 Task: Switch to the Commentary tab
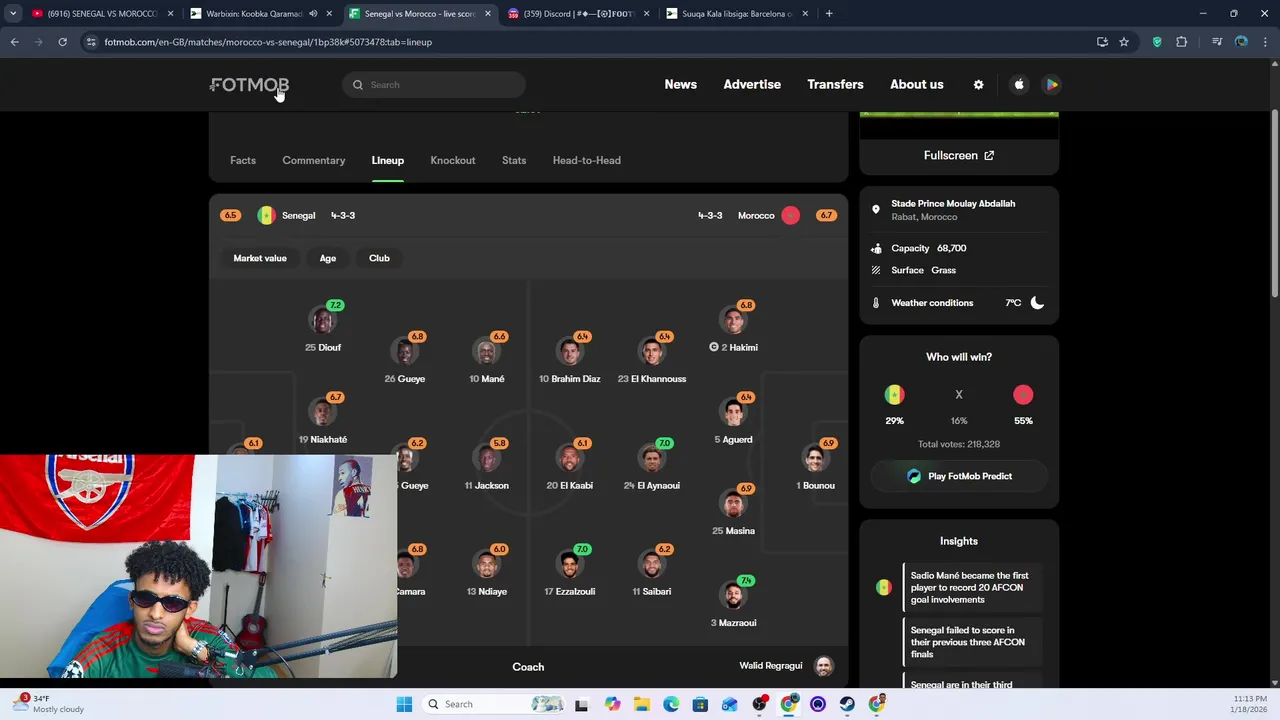pyautogui.click(x=314, y=160)
